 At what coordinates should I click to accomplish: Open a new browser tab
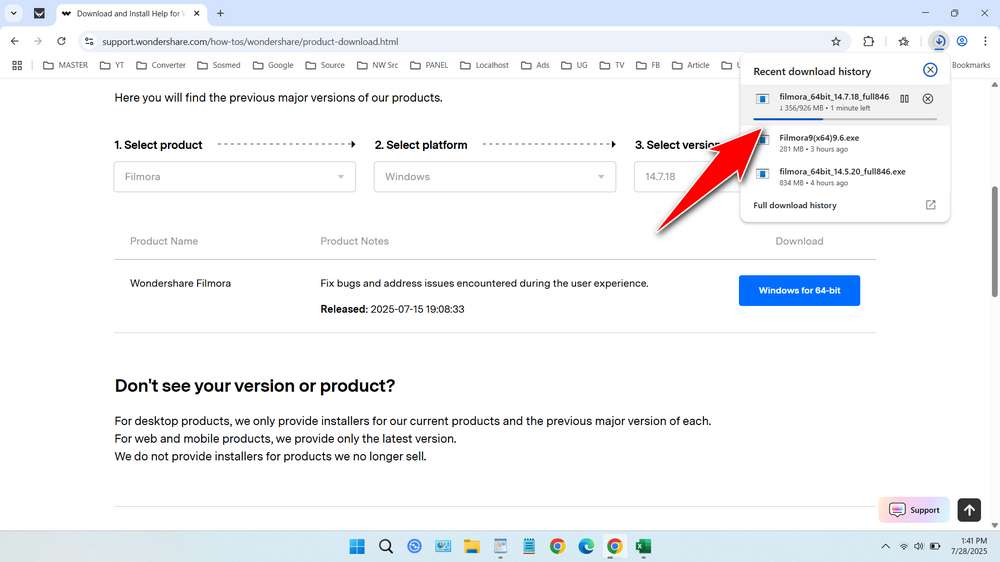(220, 13)
